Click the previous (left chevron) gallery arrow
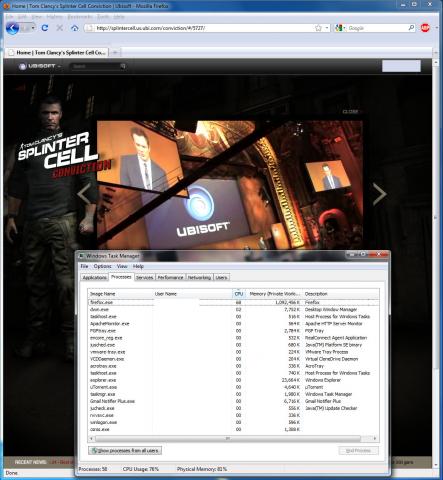 click(83, 194)
